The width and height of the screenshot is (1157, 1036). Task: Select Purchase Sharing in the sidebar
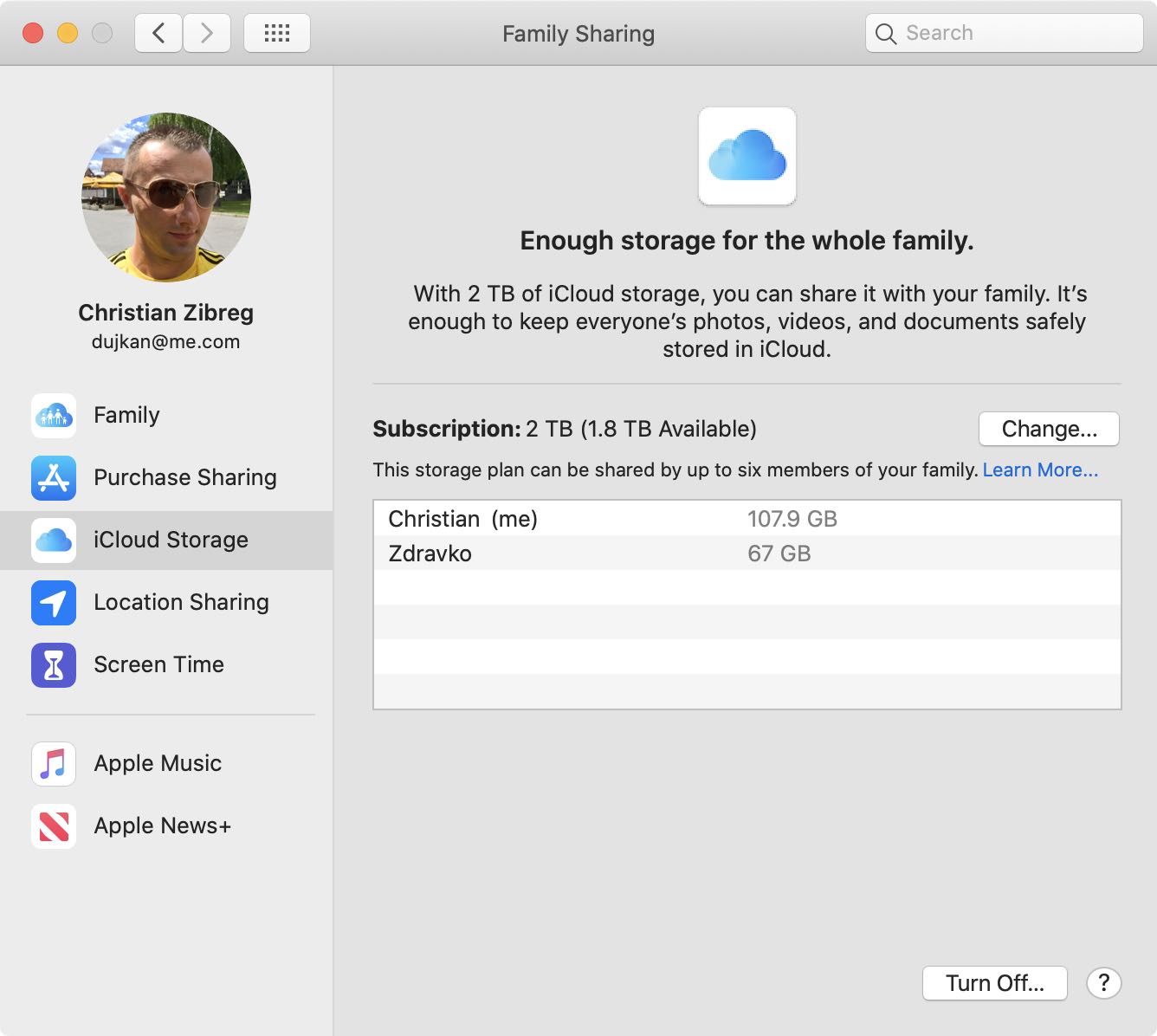click(184, 477)
